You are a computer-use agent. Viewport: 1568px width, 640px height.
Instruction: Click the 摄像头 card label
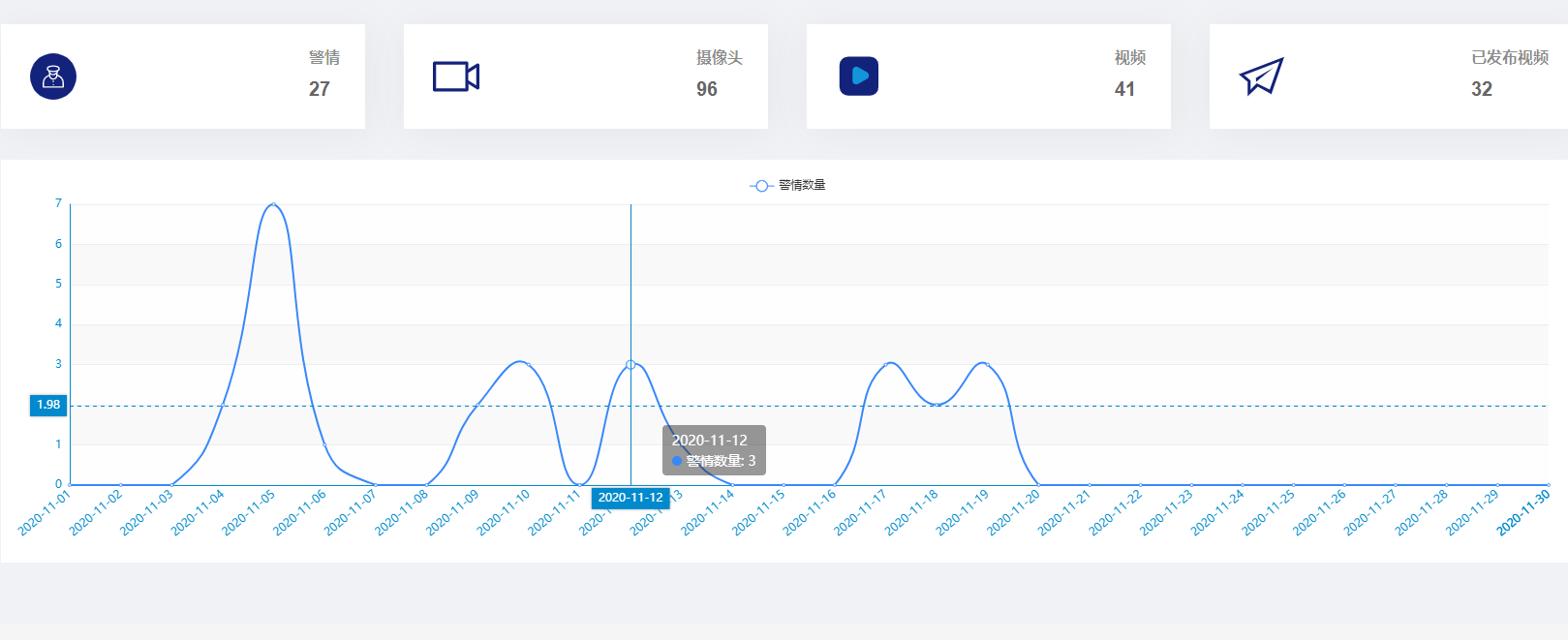pyautogui.click(x=720, y=58)
